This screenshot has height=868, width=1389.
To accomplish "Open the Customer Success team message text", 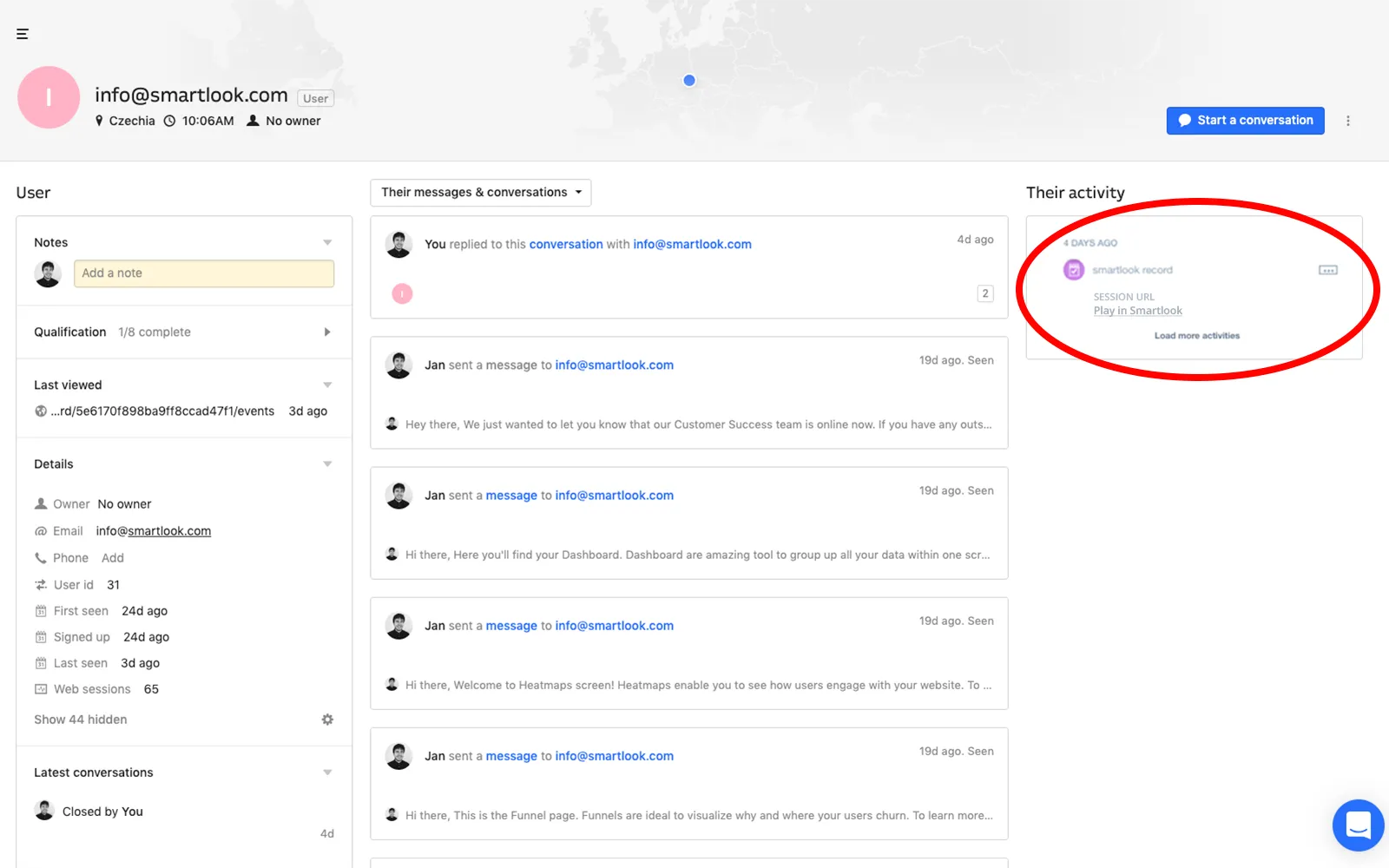I will coord(698,424).
